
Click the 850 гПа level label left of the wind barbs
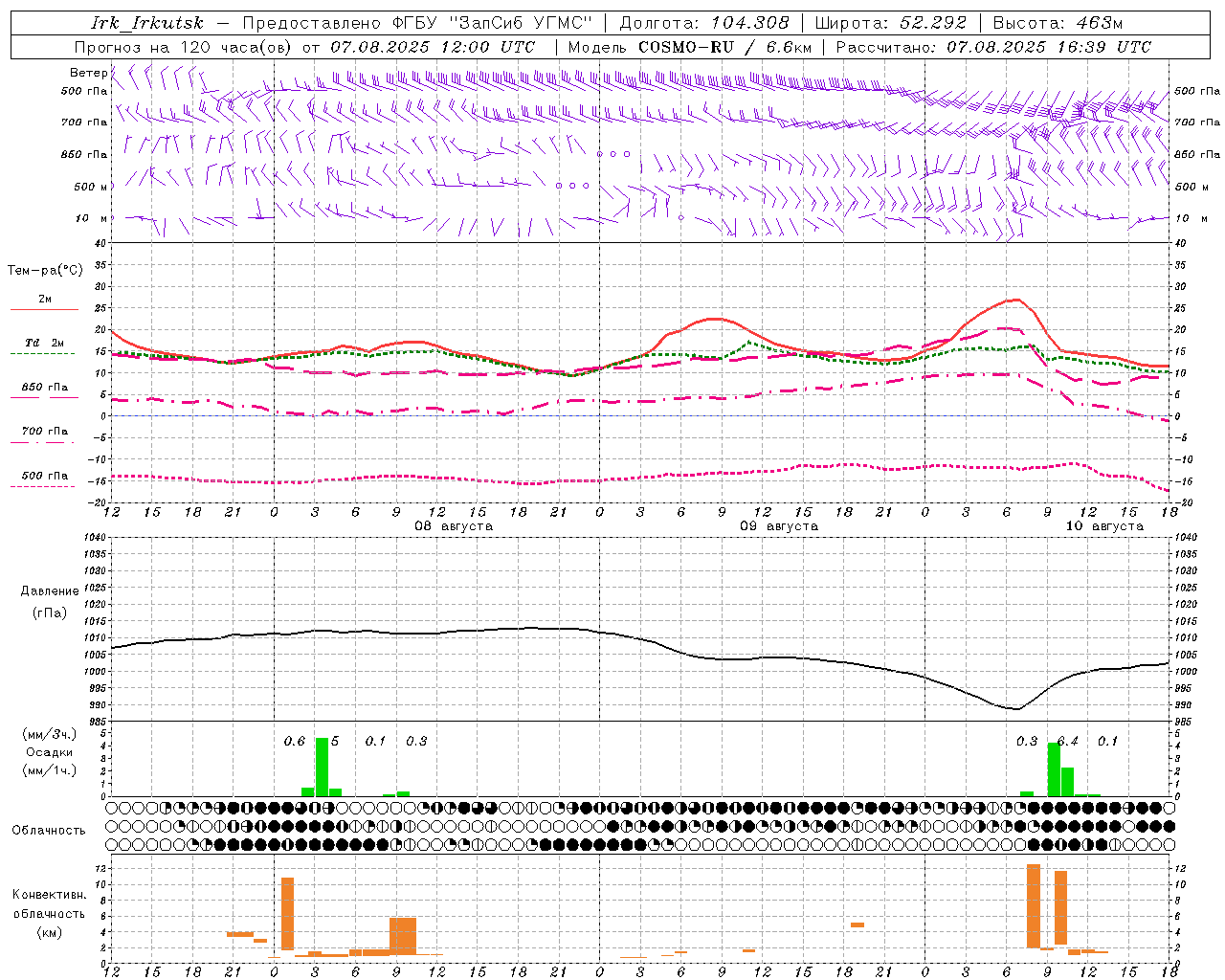tap(84, 154)
